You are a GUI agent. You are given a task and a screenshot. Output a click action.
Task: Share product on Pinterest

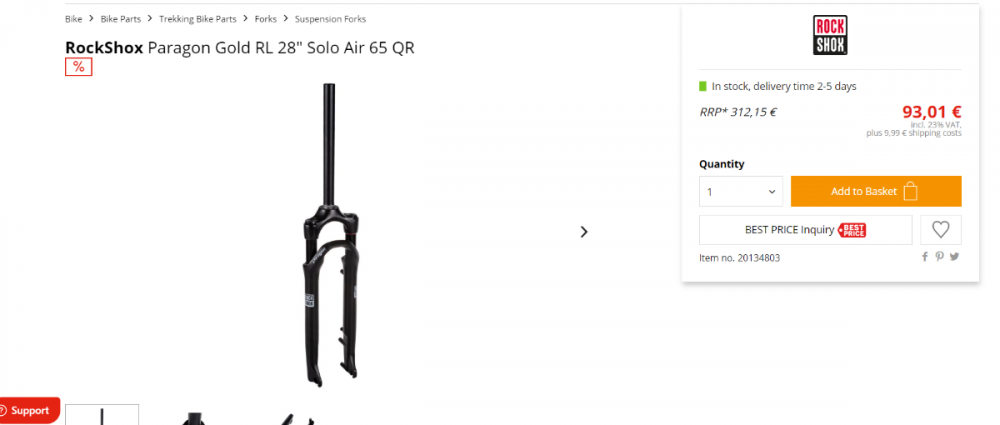tap(940, 257)
